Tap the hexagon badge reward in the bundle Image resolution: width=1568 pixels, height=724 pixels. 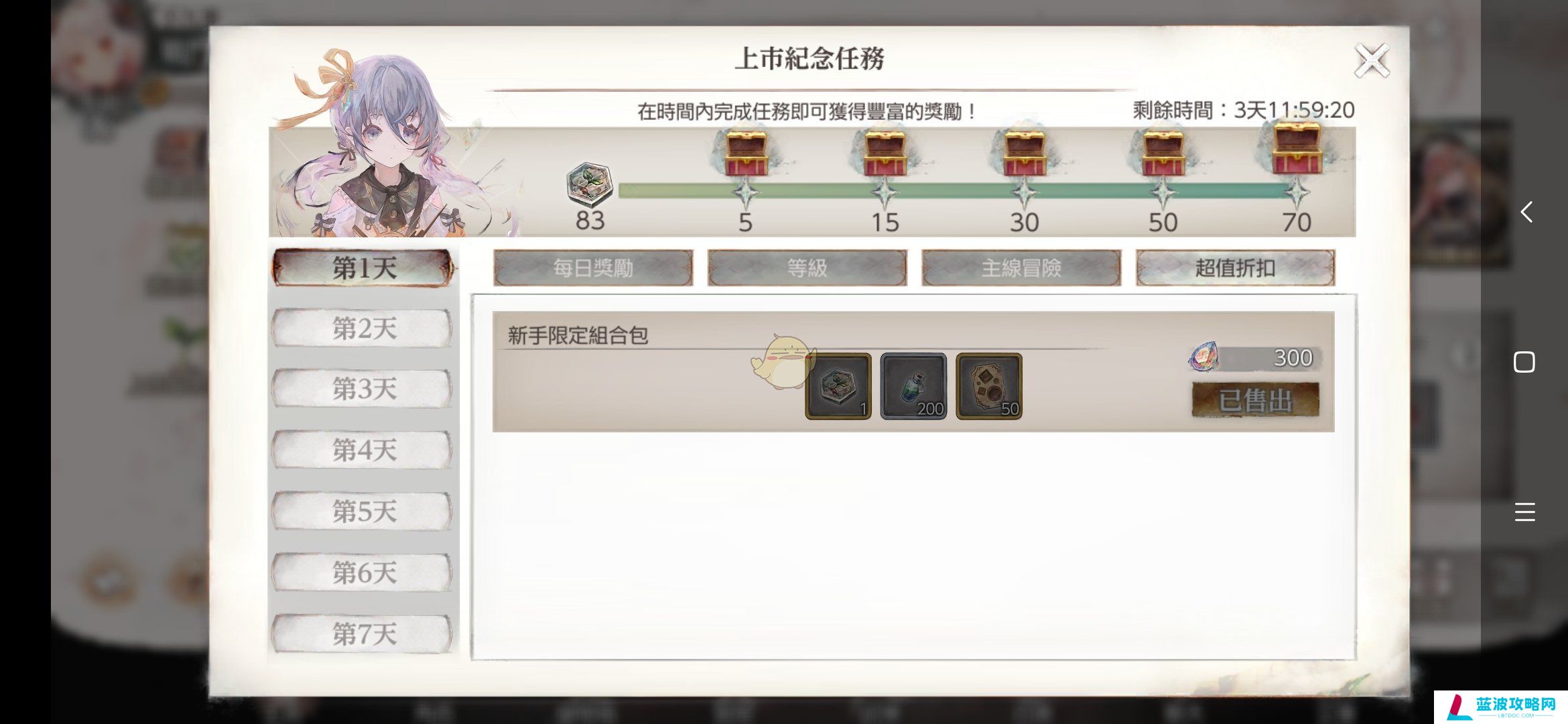[x=838, y=386]
